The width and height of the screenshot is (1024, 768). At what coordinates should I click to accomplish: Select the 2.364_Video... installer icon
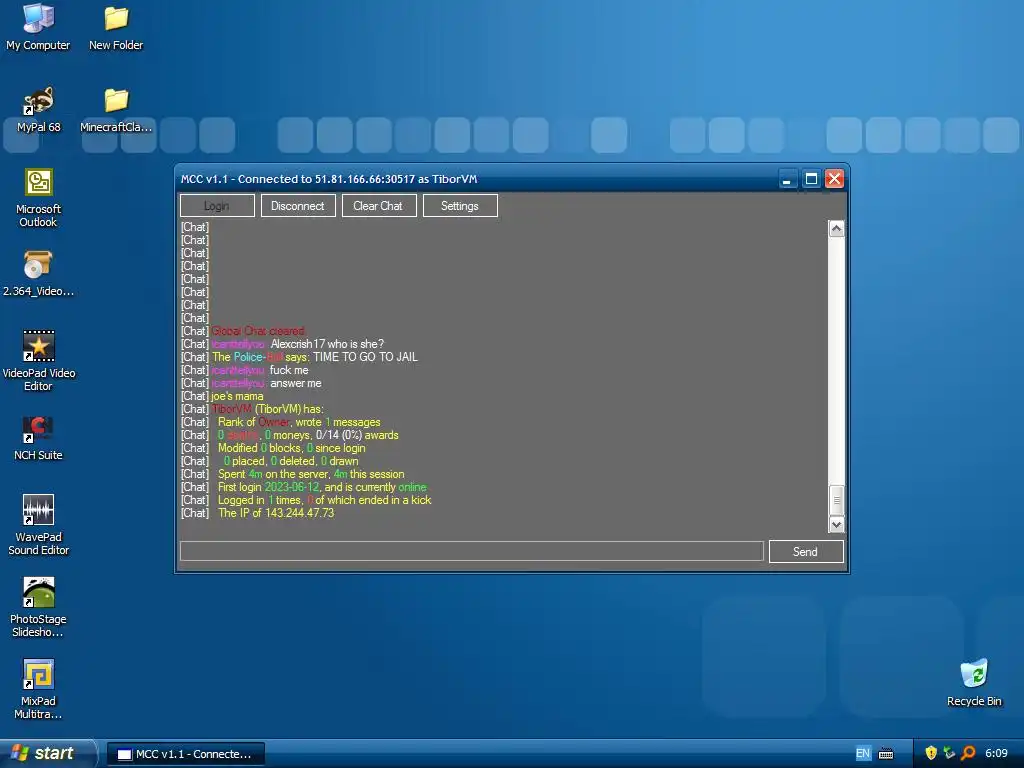point(39,274)
